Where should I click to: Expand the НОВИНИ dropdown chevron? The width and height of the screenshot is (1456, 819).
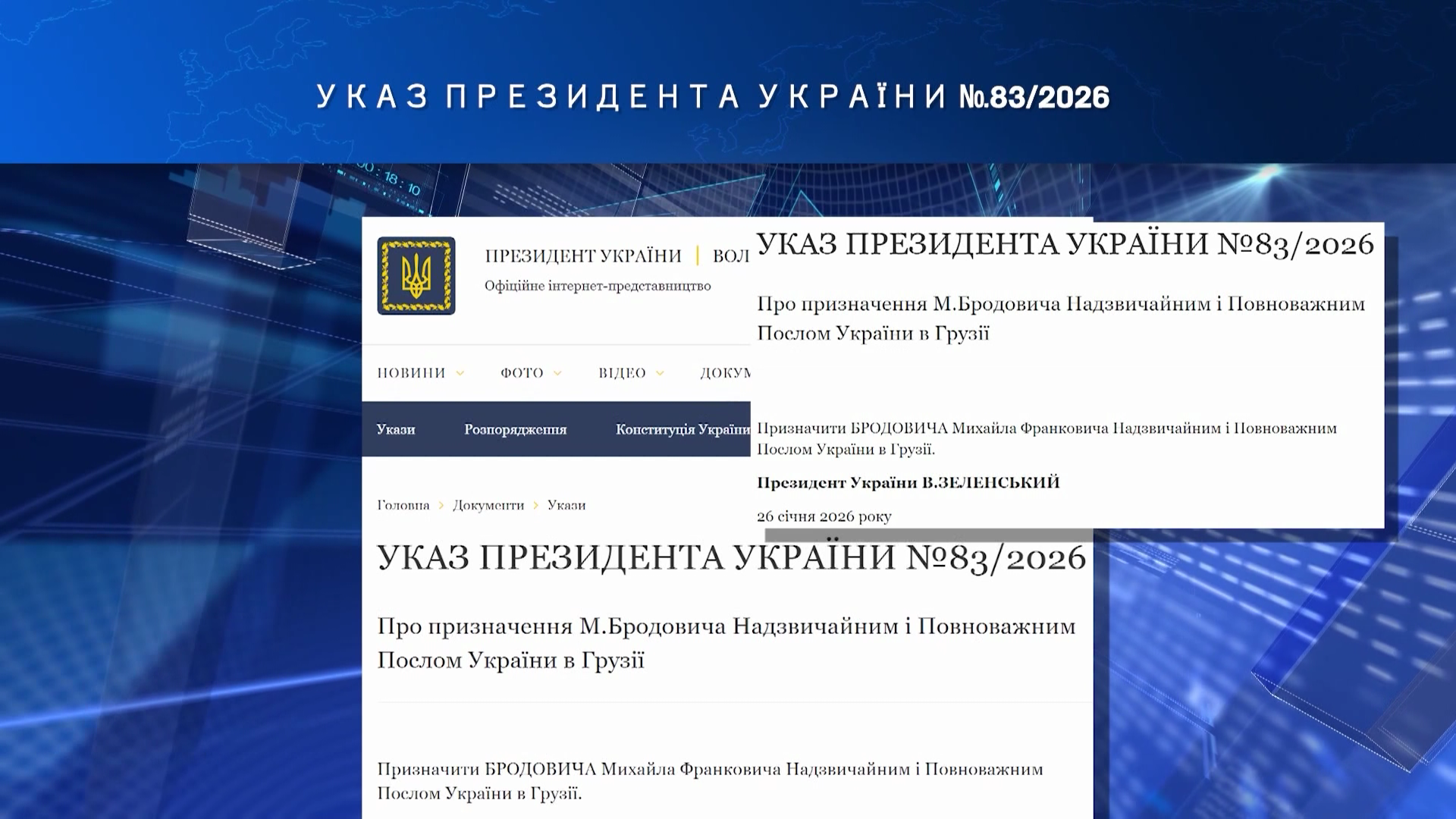point(460,373)
